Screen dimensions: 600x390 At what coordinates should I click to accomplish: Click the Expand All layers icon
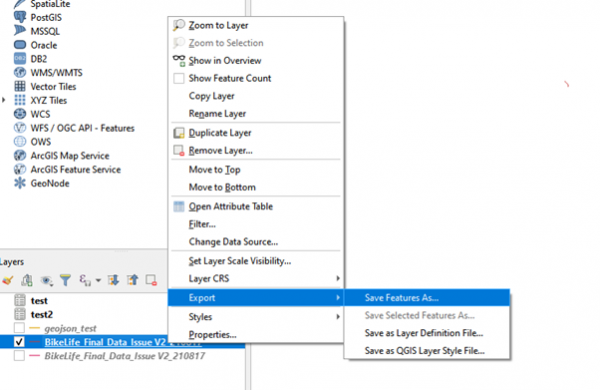[x=113, y=280]
